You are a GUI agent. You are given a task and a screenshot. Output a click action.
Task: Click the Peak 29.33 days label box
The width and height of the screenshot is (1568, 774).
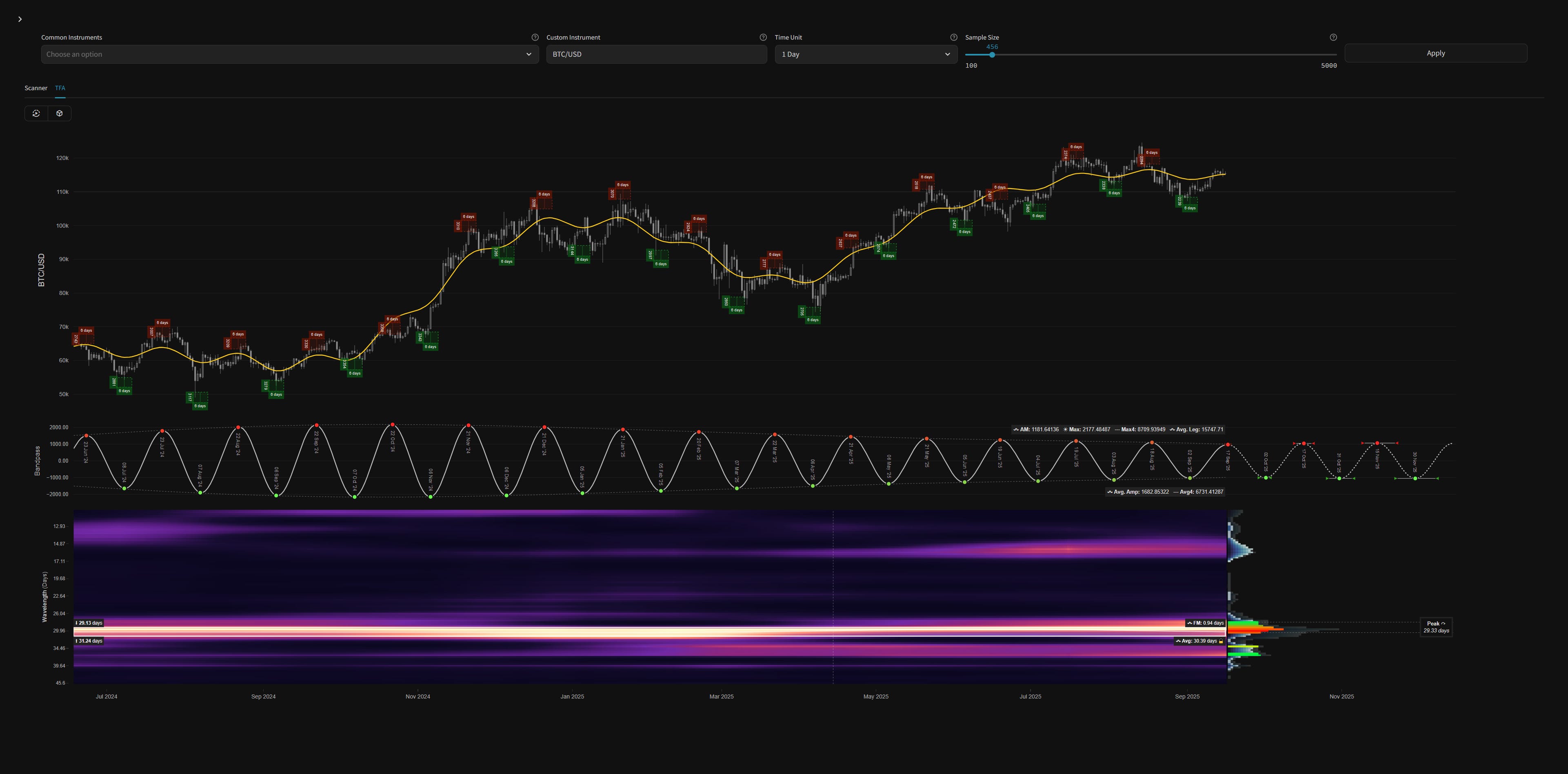point(1436,627)
